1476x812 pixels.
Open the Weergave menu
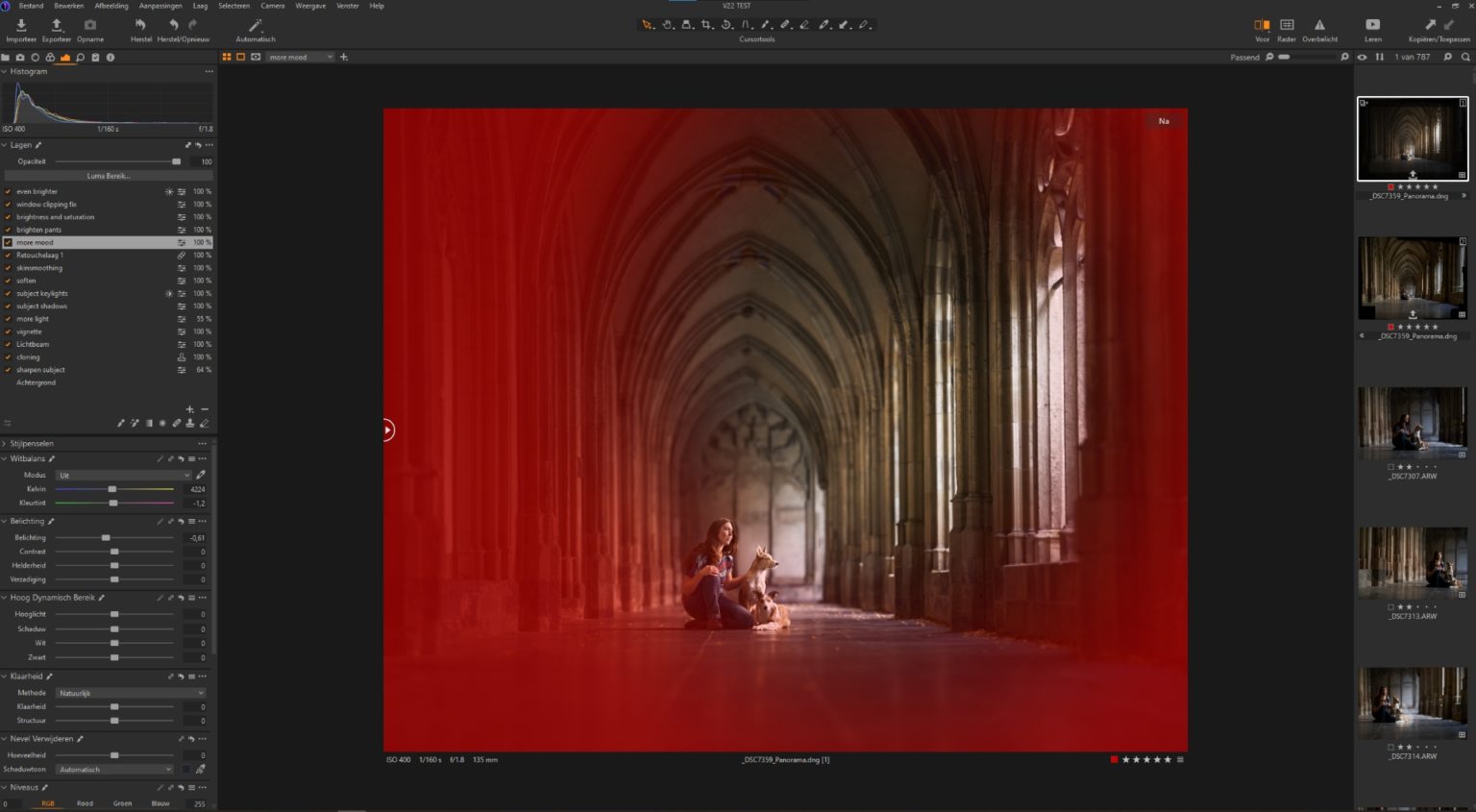(309, 6)
